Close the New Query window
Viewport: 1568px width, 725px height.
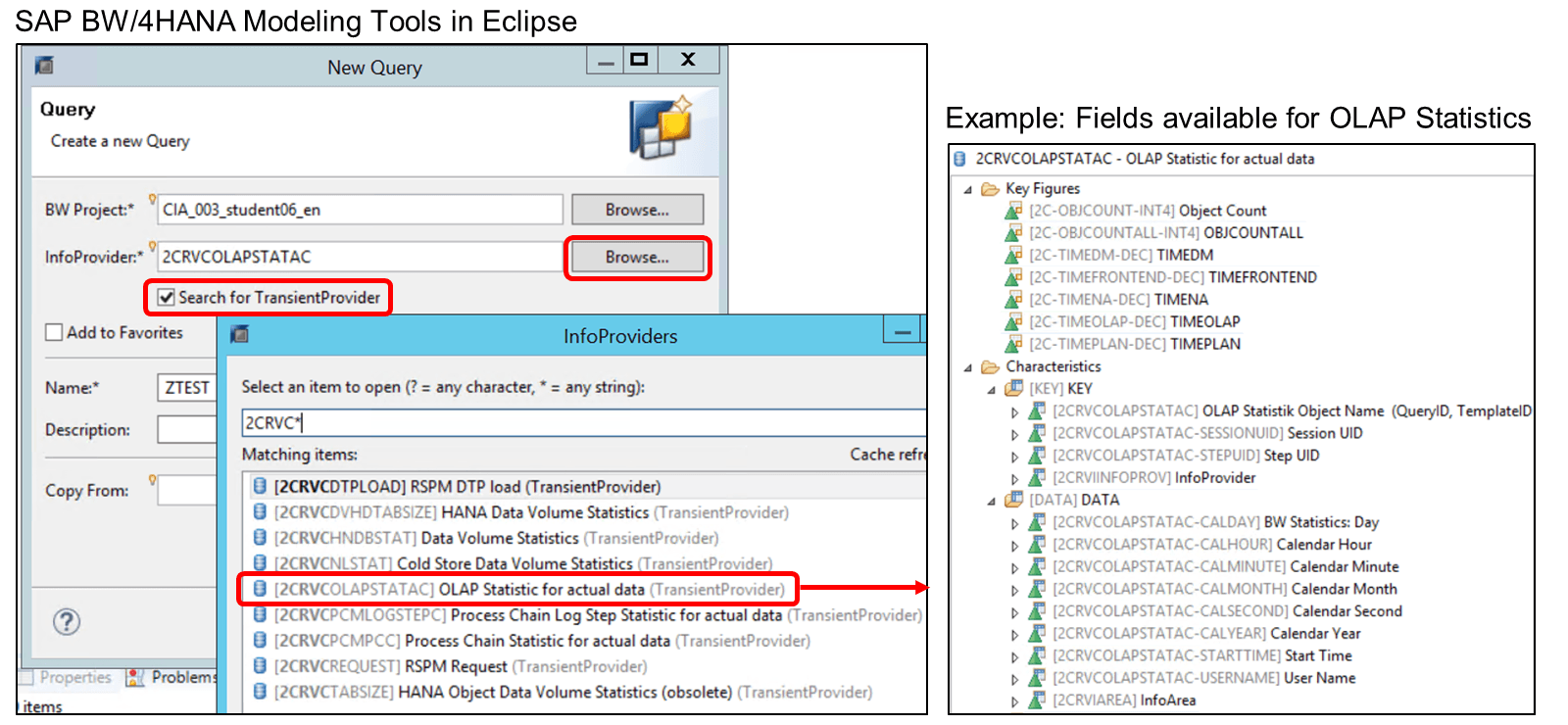pos(688,60)
